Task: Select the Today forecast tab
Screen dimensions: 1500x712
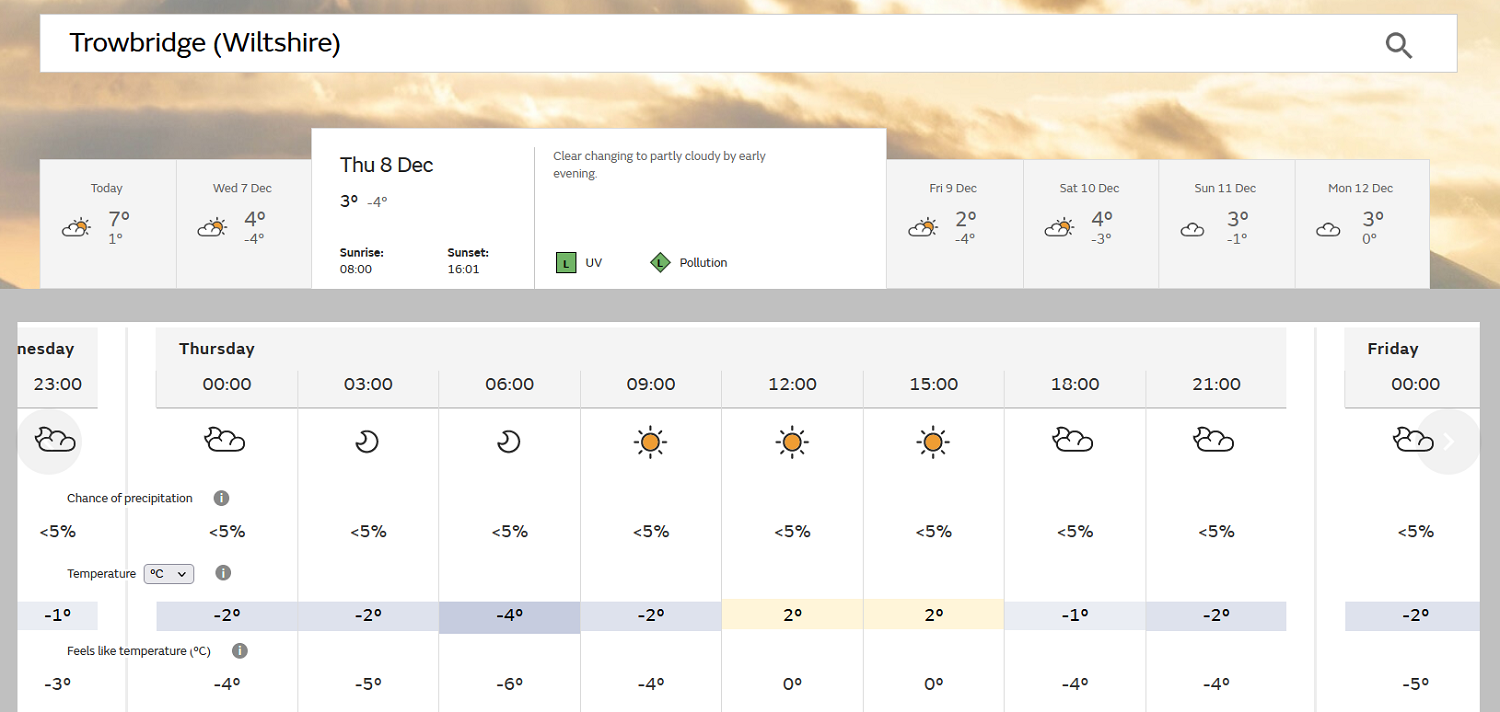Action: coord(107,223)
